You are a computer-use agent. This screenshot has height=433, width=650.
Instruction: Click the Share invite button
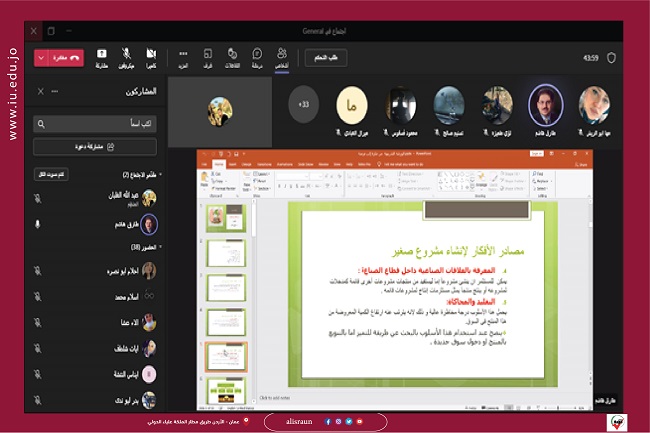94,147
